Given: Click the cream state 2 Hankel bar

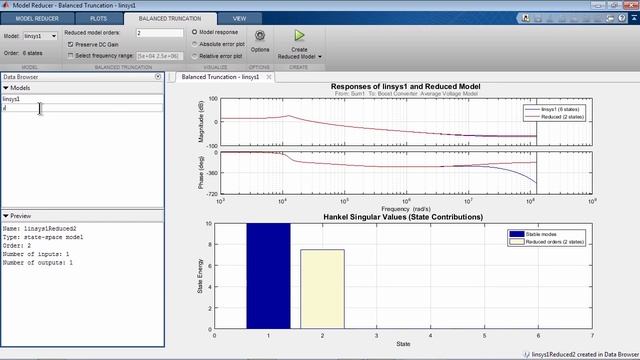Looking at the screenshot, I should pyautogui.click(x=322, y=289).
